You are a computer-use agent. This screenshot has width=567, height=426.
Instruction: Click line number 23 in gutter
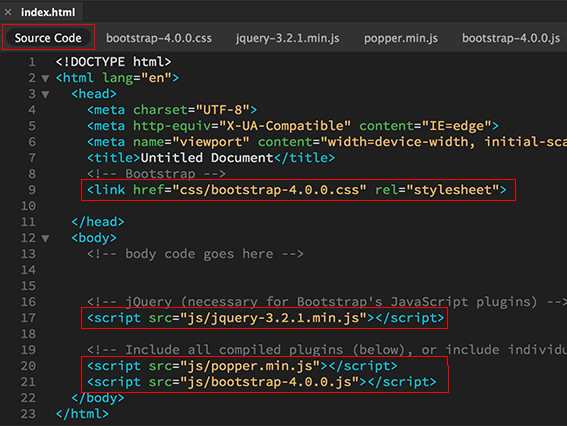click(x=28, y=414)
